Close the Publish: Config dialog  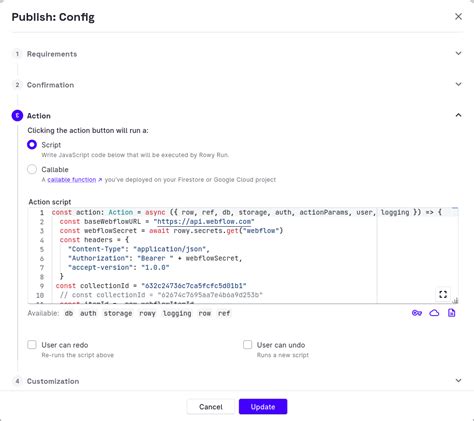(458, 16)
